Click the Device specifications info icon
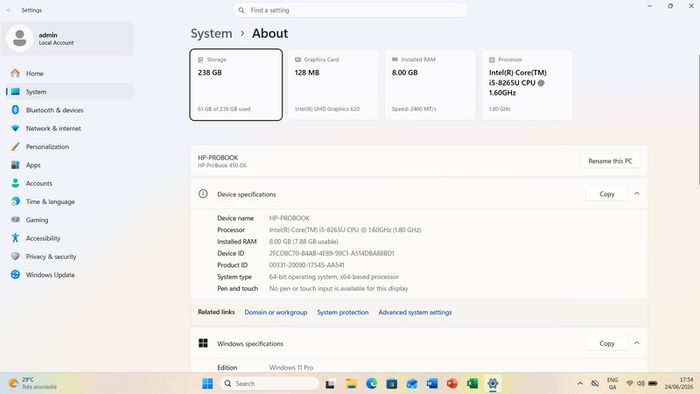Image resolution: width=700 pixels, height=394 pixels. click(203, 194)
